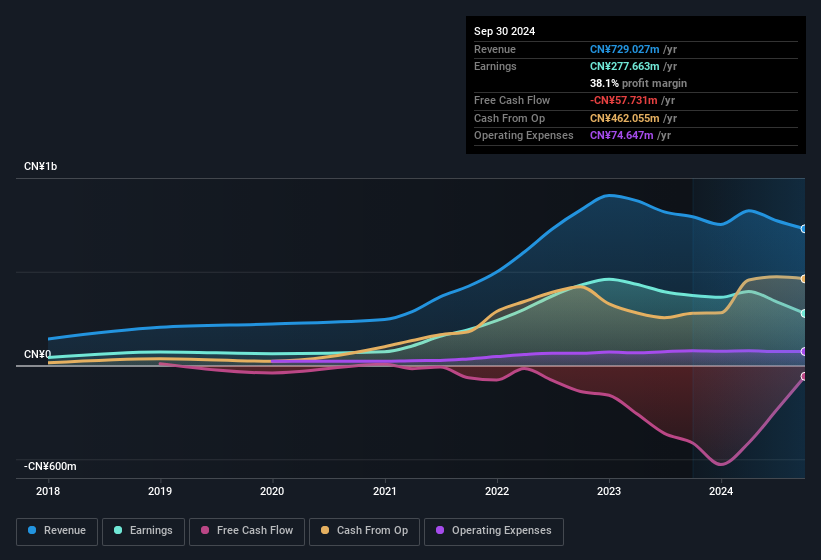Click the Earnings row label in tooltip
Image resolution: width=821 pixels, height=560 pixels.
[x=495, y=66]
